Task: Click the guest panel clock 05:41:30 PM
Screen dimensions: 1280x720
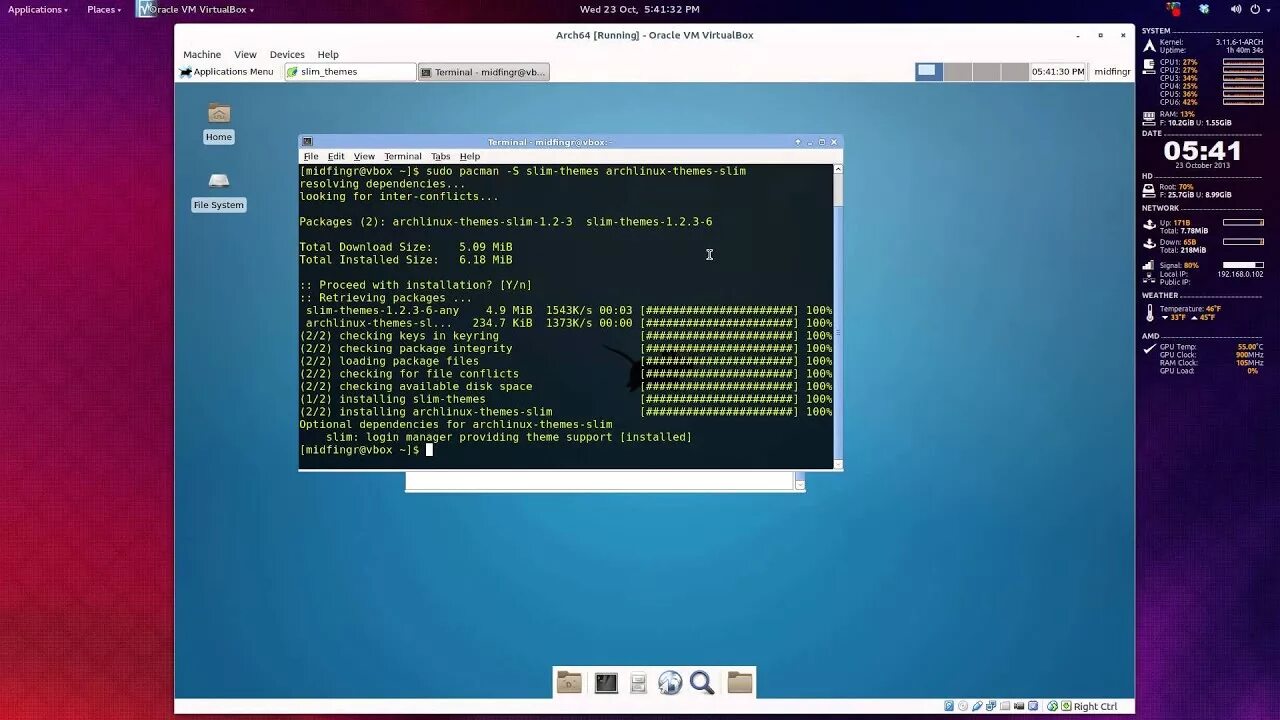Action: tap(1058, 72)
